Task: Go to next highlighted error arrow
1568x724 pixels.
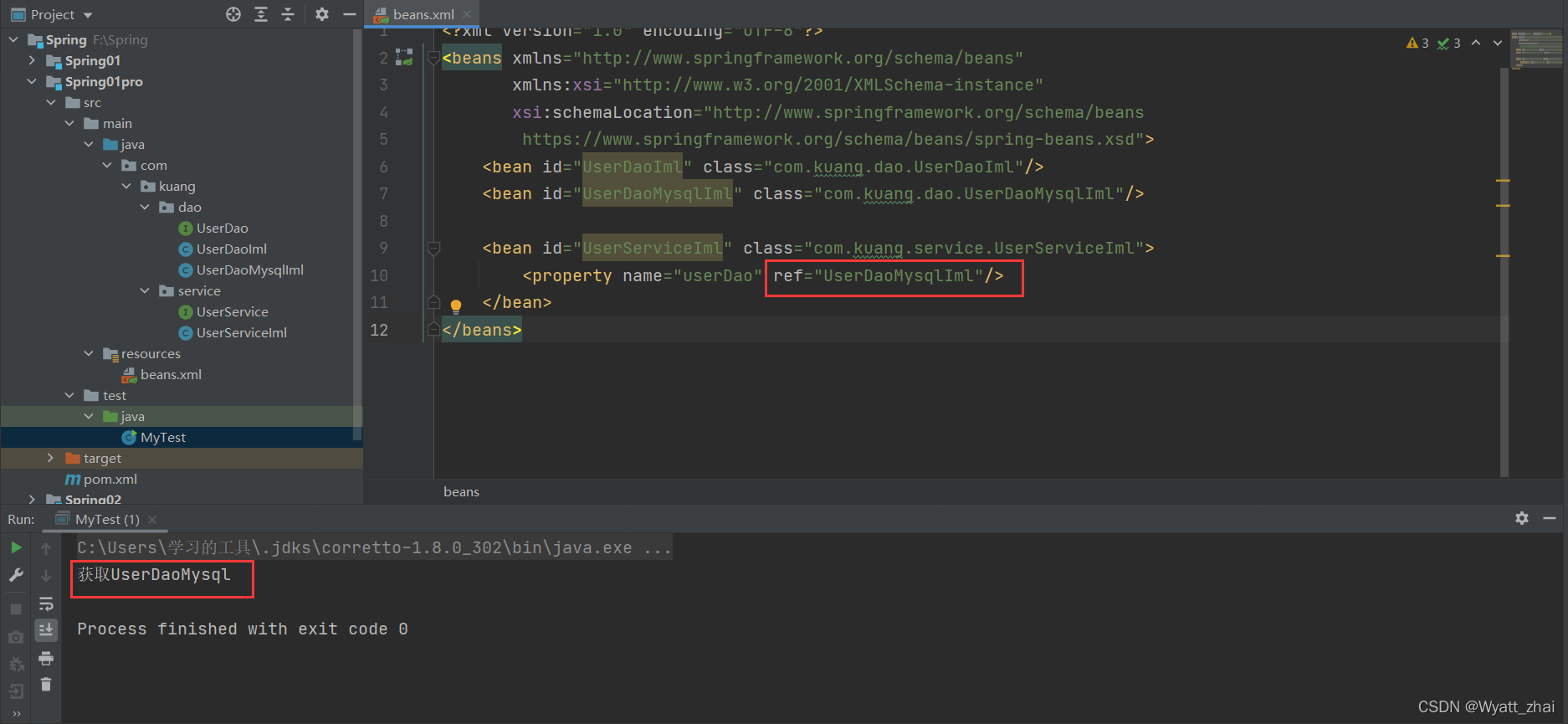Action: pyautogui.click(x=1498, y=43)
